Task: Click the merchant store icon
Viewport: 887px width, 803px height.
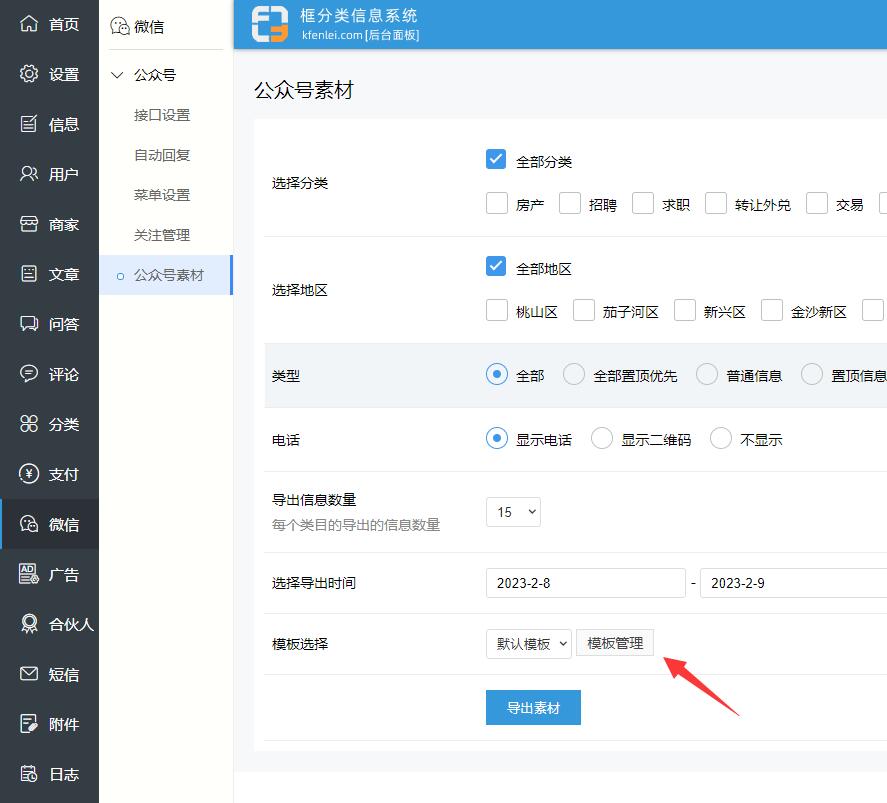Action: (30, 224)
